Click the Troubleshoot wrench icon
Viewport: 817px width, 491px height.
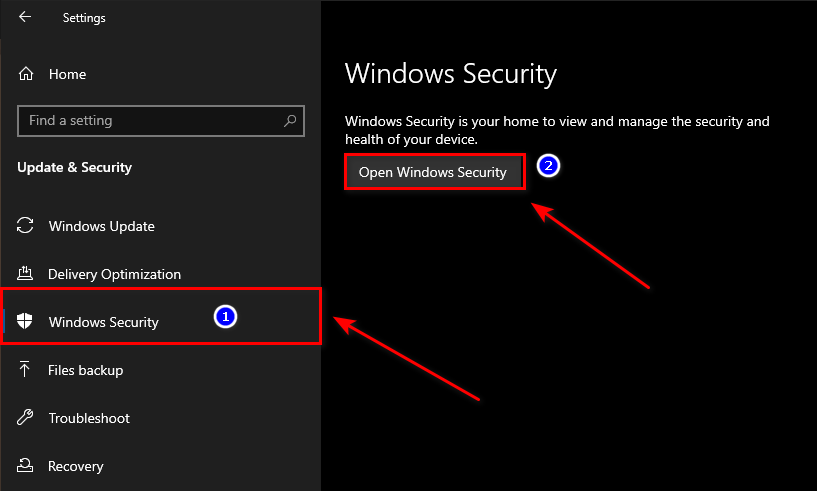click(27, 418)
